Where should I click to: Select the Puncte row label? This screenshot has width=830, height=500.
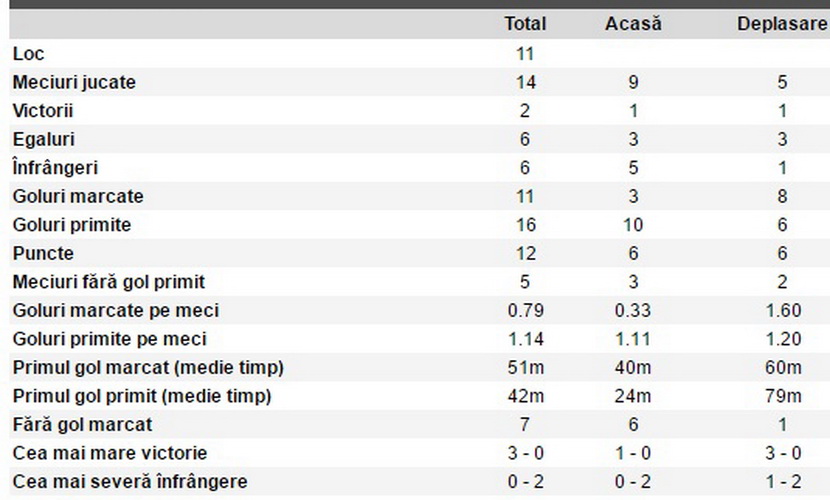(43, 253)
